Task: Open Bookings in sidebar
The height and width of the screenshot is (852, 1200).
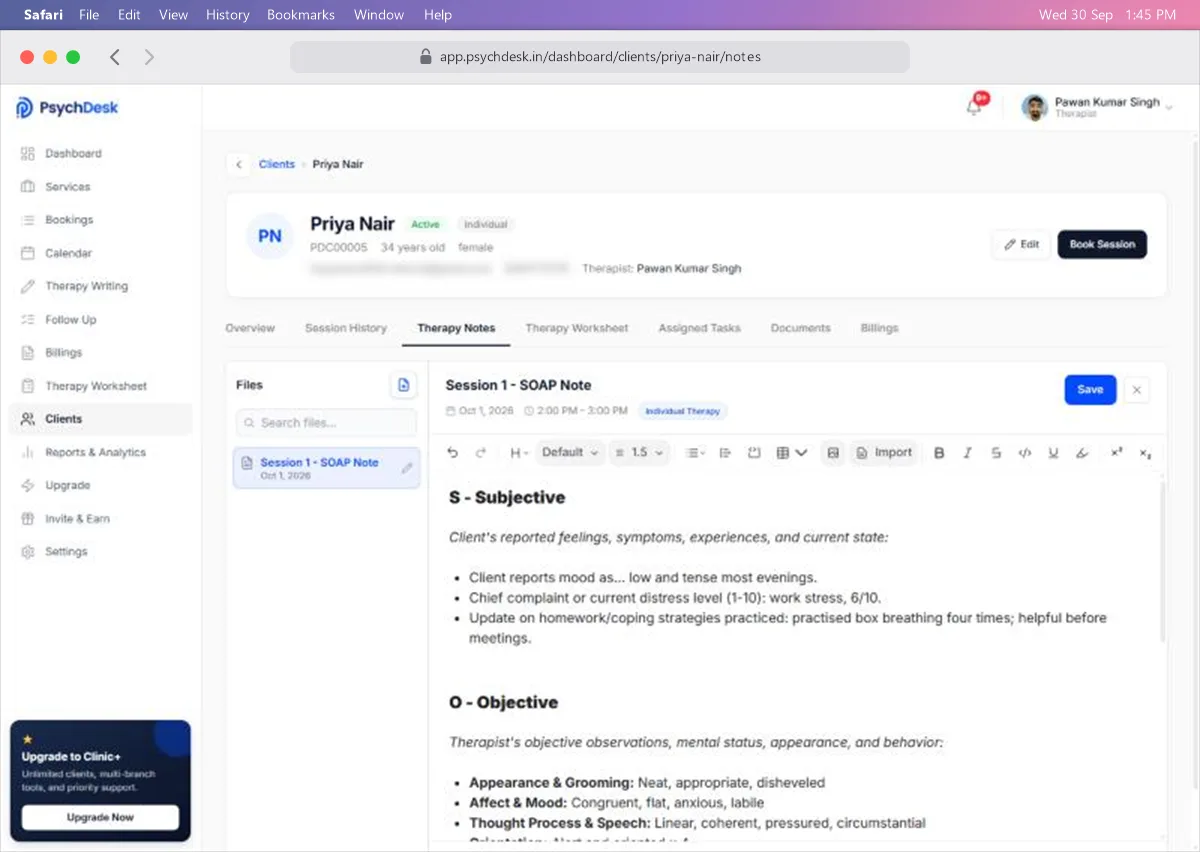Action: click(100, 220)
